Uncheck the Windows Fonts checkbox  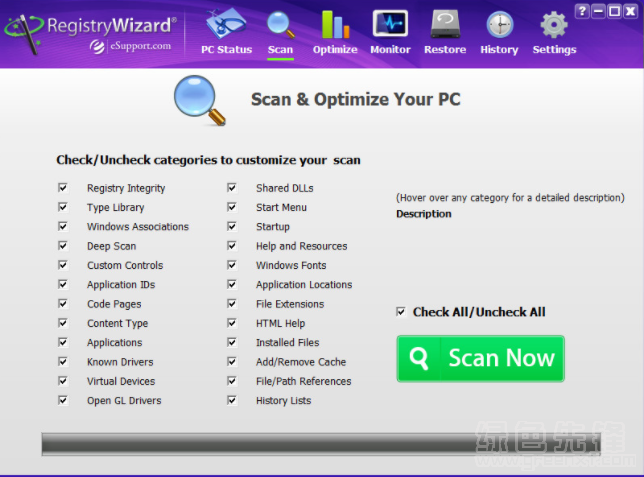232,265
